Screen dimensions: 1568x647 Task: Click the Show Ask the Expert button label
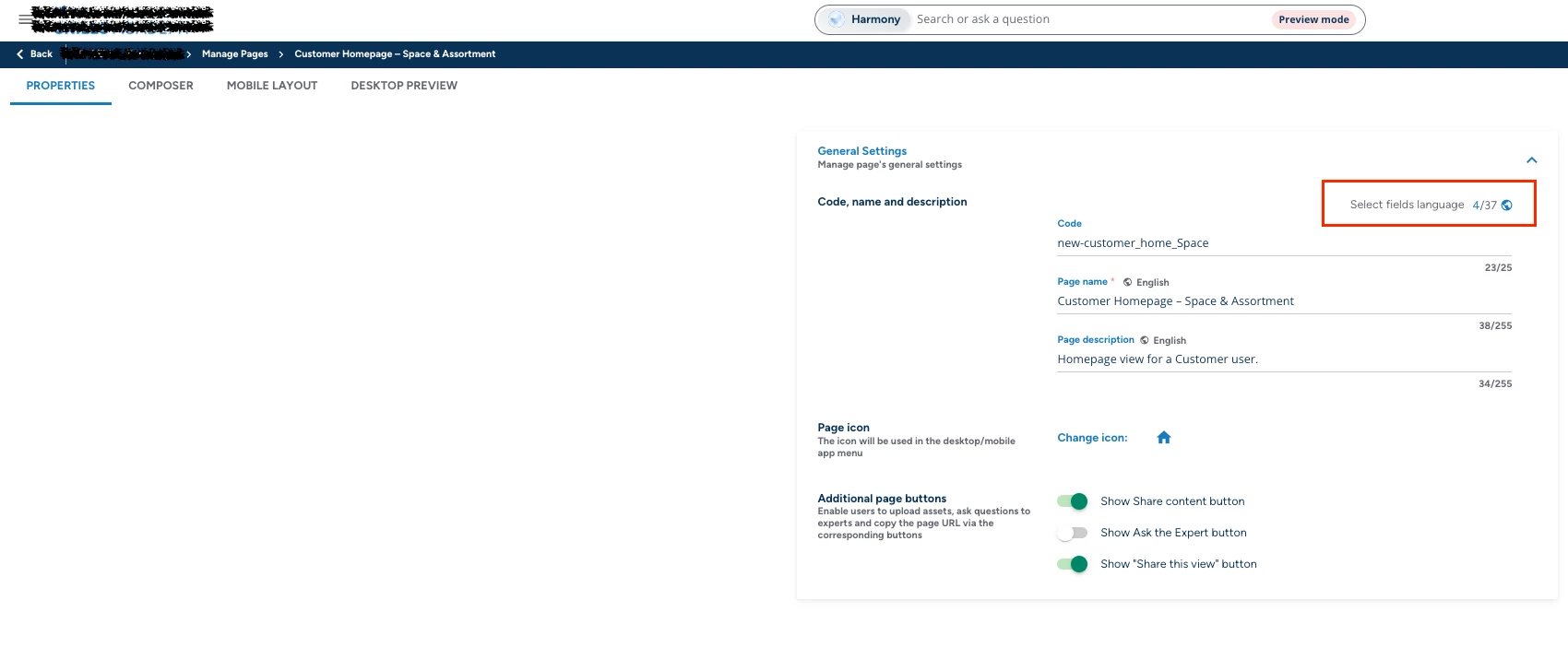point(1173,533)
